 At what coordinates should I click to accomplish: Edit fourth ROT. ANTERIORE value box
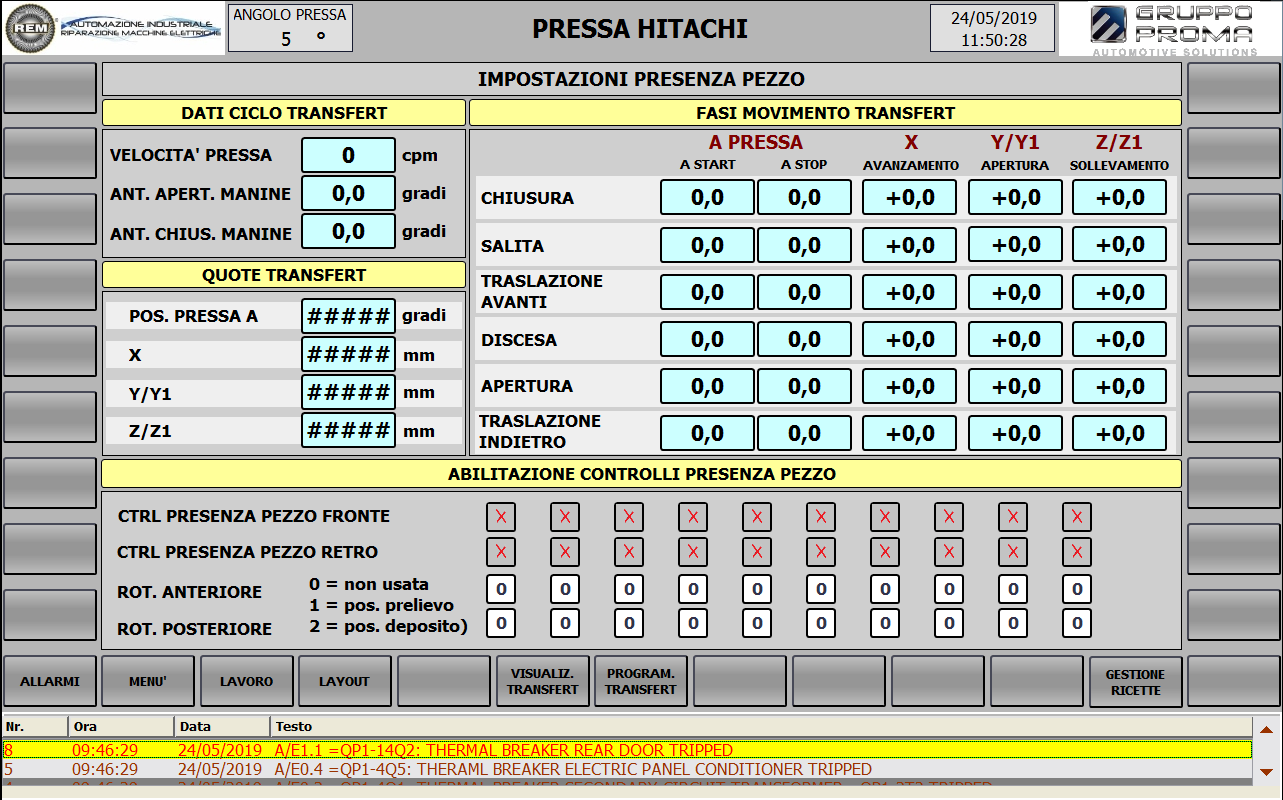(x=693, y=589)
